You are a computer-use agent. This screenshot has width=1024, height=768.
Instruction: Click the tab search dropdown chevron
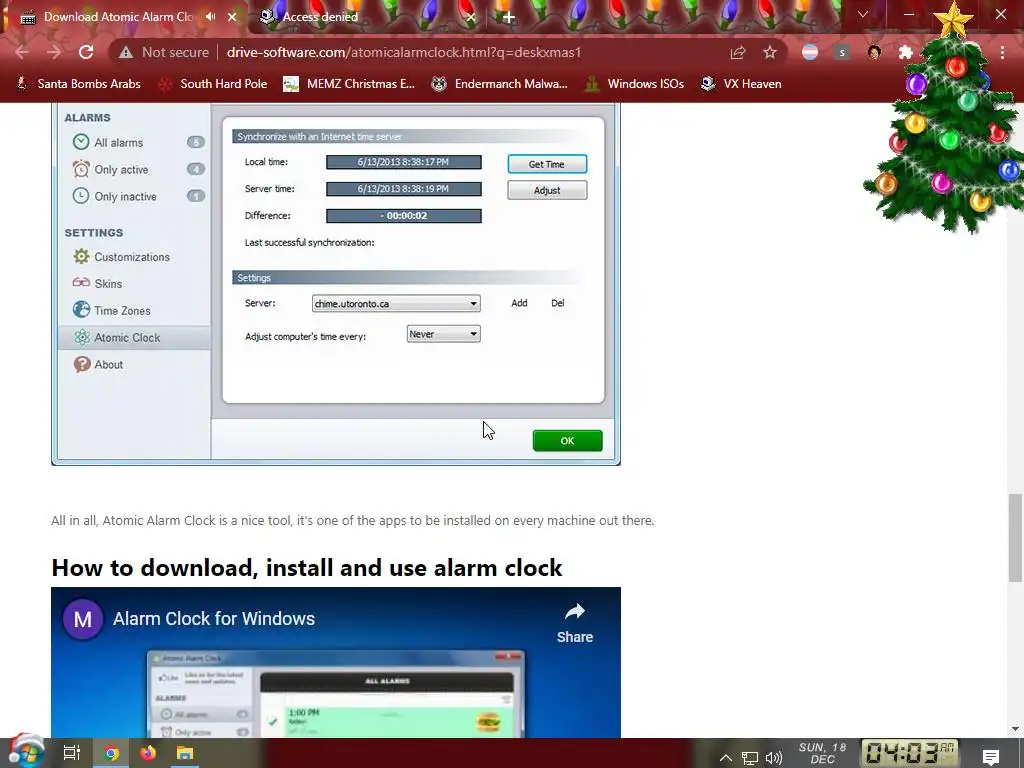863,14
